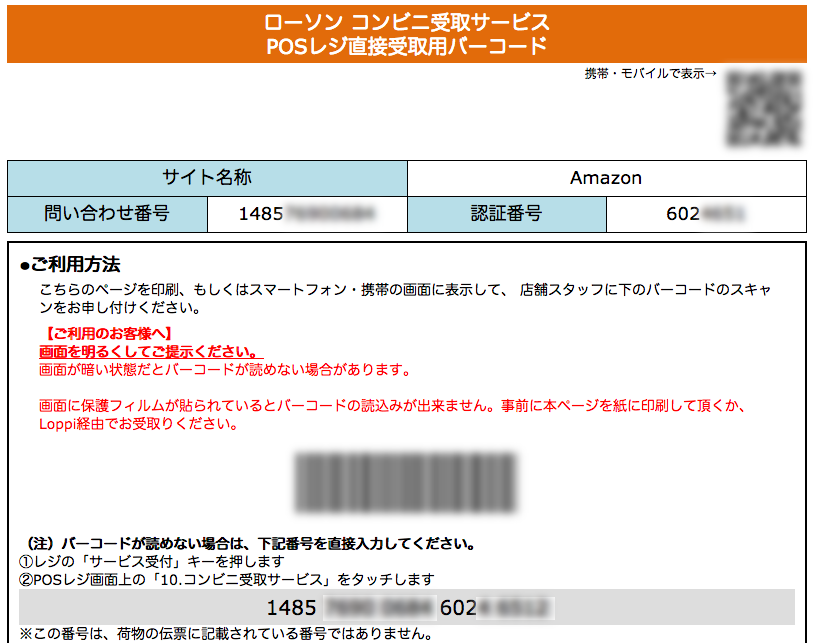The width and height of the screenshot is (815, 643).
Task: Click the 画面に保護フィルムが貼られていると warning line
Action: tap(392, 405)
